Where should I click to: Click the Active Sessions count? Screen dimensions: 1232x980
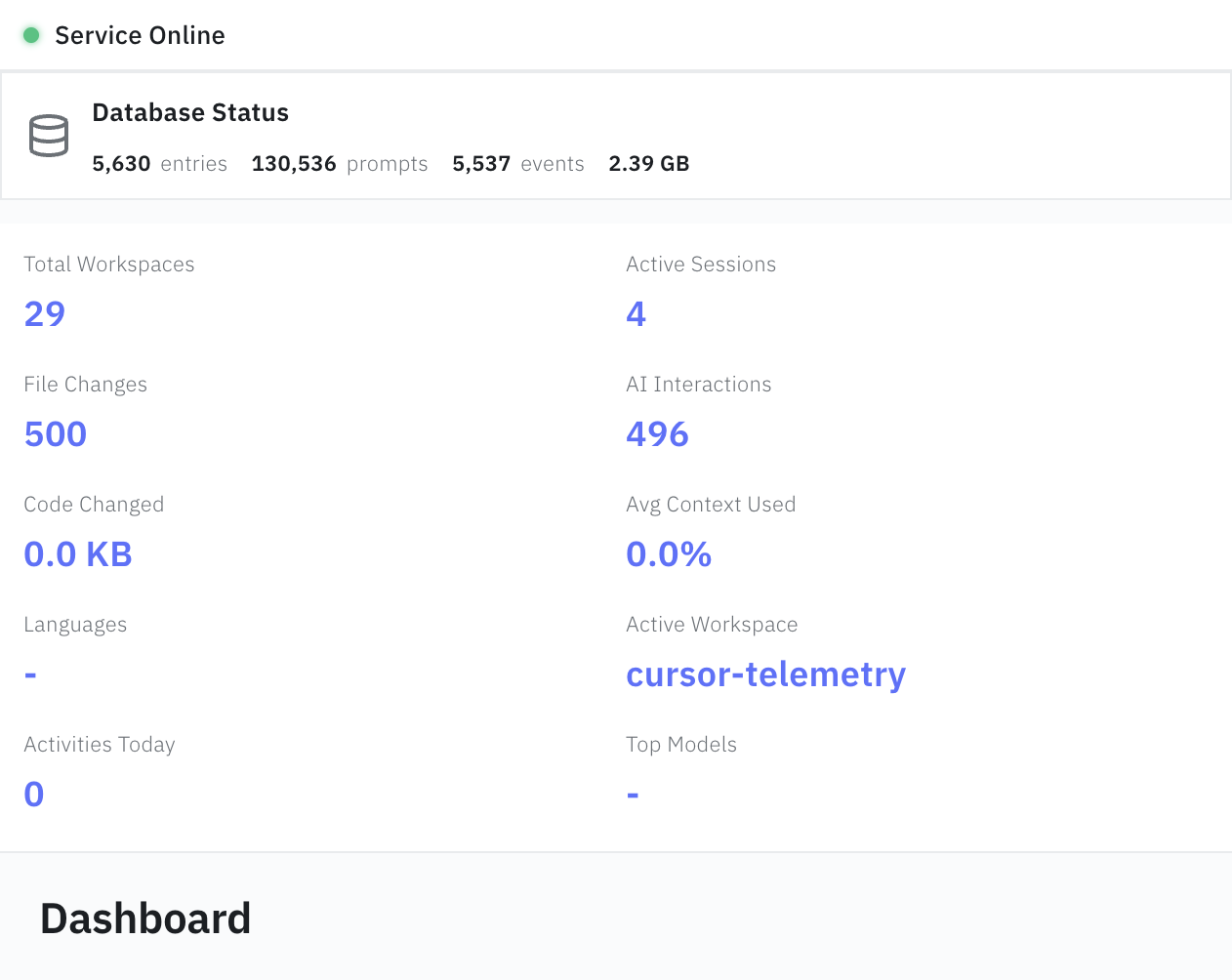point(636,313)
